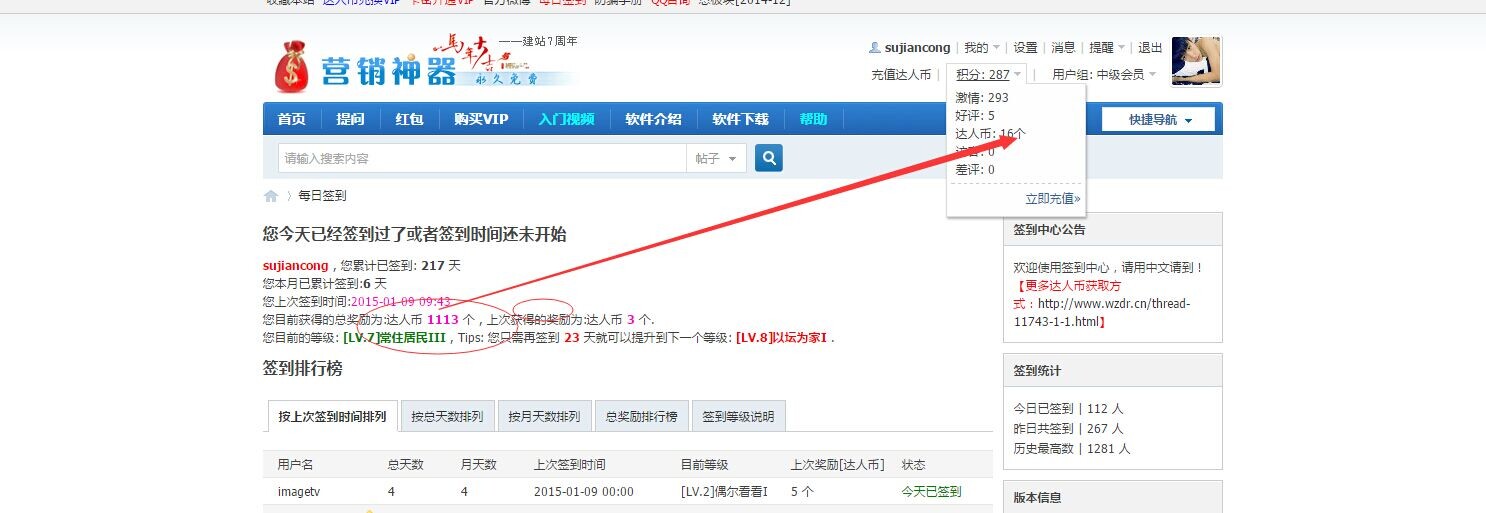Expand the 用户组: 中级会员 dropdown
Screen dimensions: 1486x513
point(1104,74)
